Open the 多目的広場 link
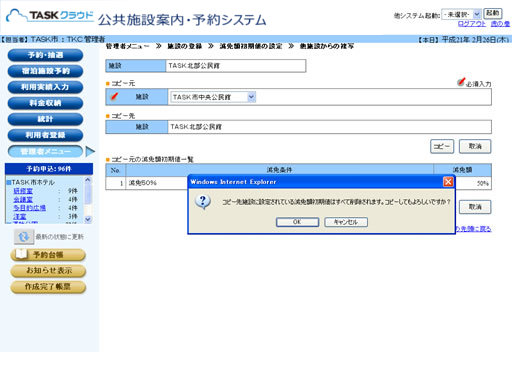Image resolution: width=512 pixels, height=384 pixels. [x=29, y=208]
